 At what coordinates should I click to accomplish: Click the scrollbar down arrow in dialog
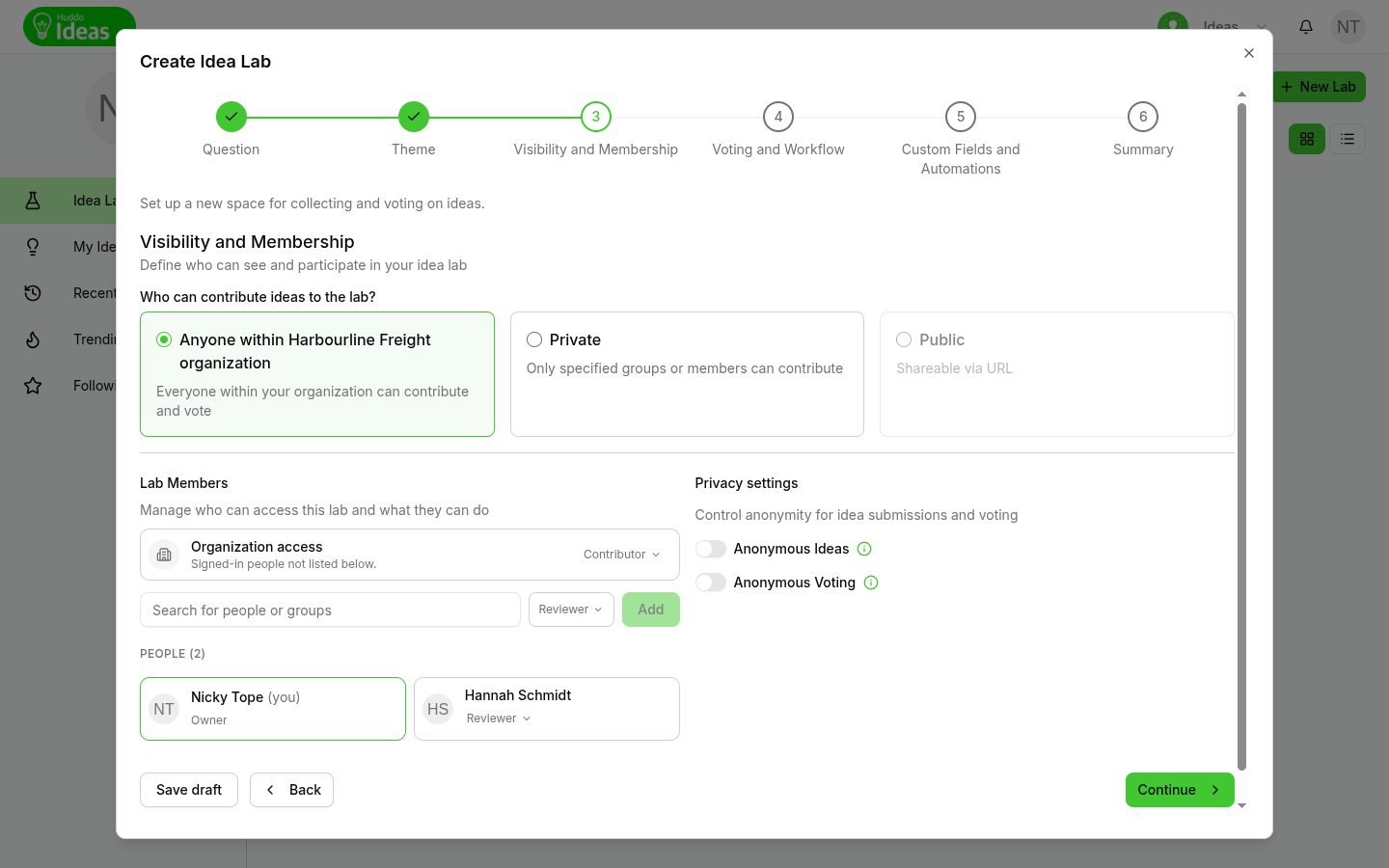pos(1241,805)
